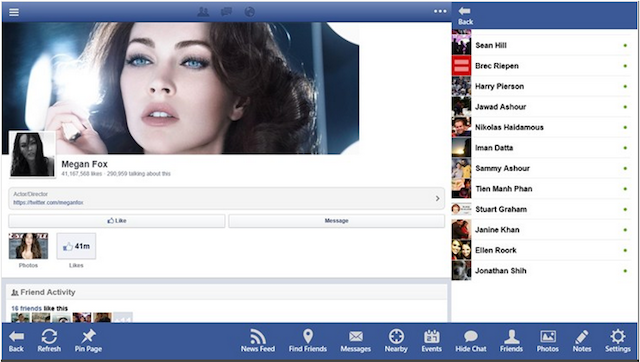Open the hamburger menu icon
This screenshot has width=640, height=362.
coord(14,12)
